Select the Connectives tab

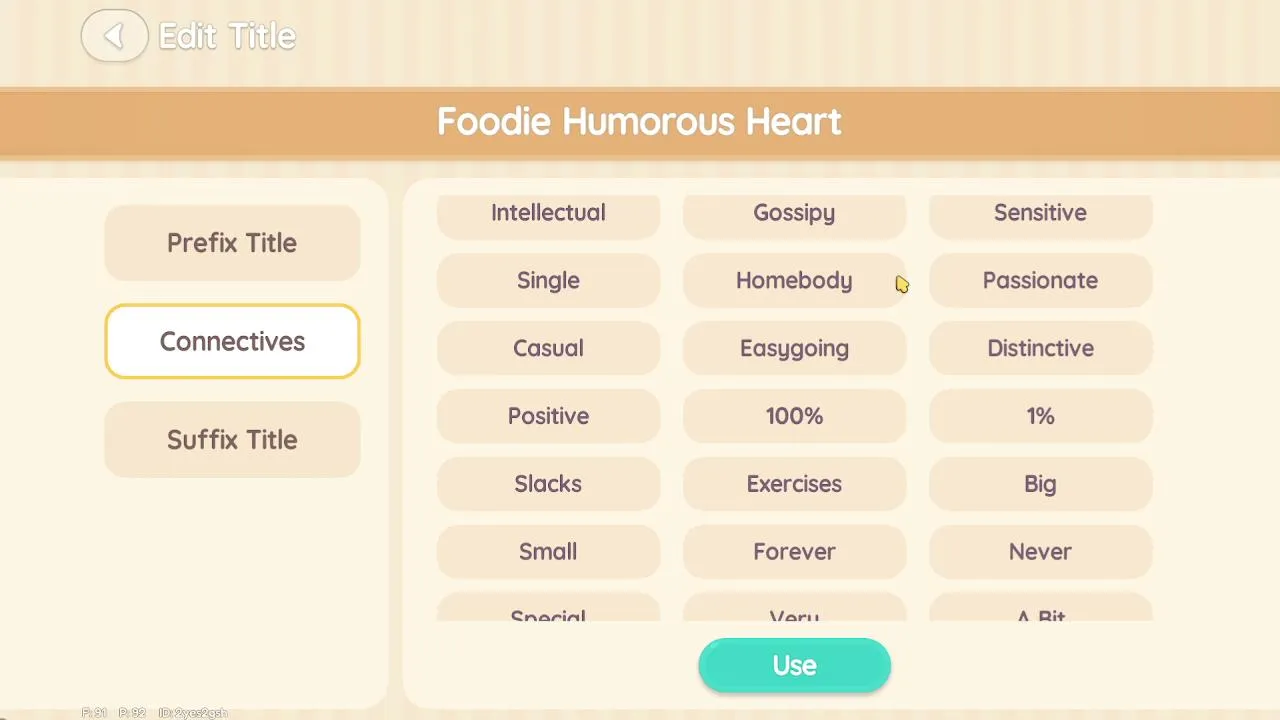coord(232,341)
